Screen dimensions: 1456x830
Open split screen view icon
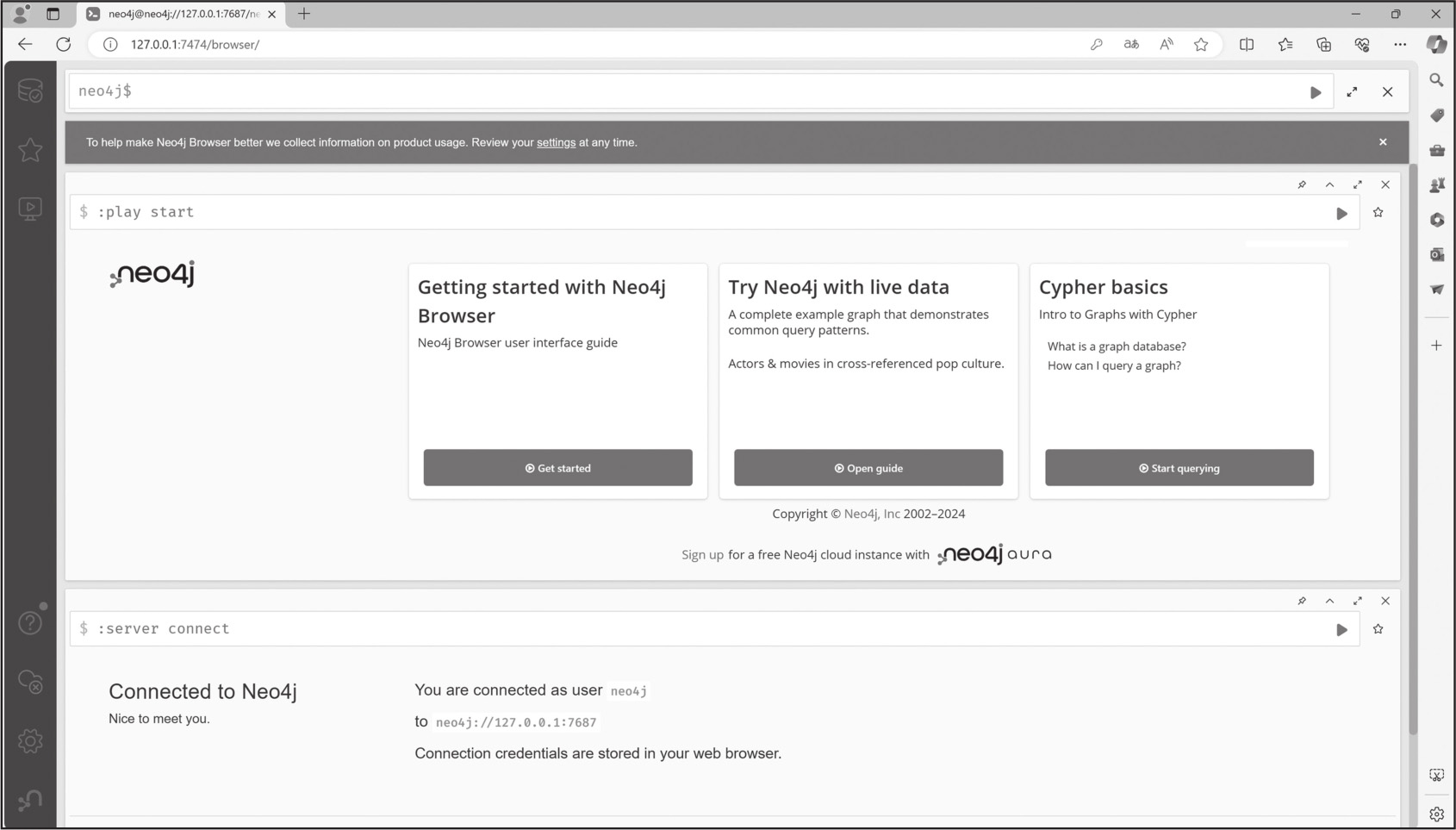tap(1247, 45)
